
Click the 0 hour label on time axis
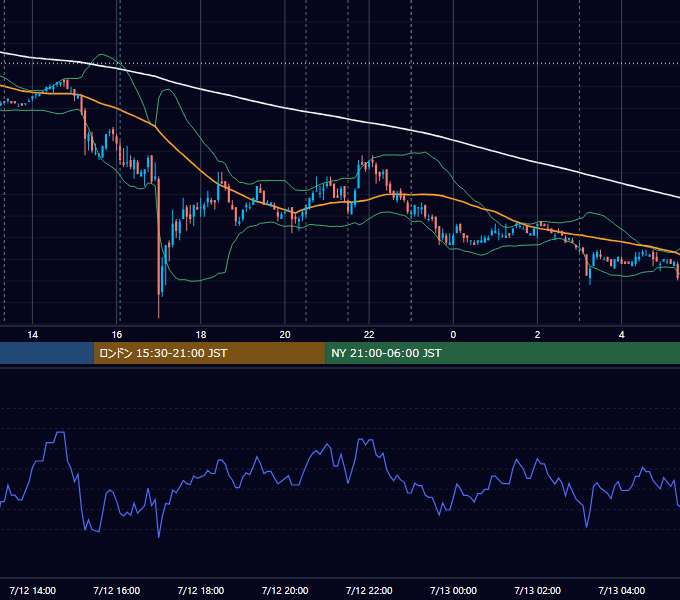(453, 335)
